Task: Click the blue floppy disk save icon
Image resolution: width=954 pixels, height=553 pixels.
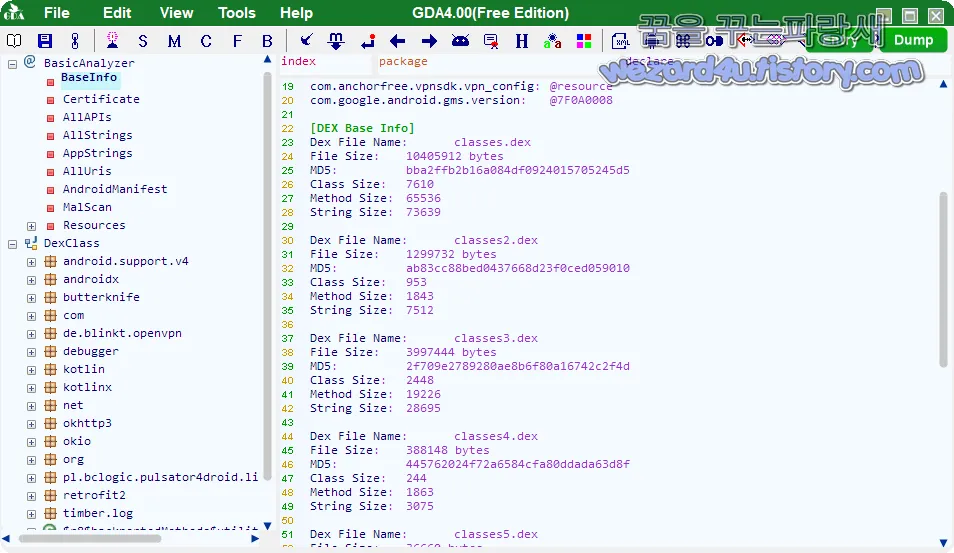Action: pos(45,41)
